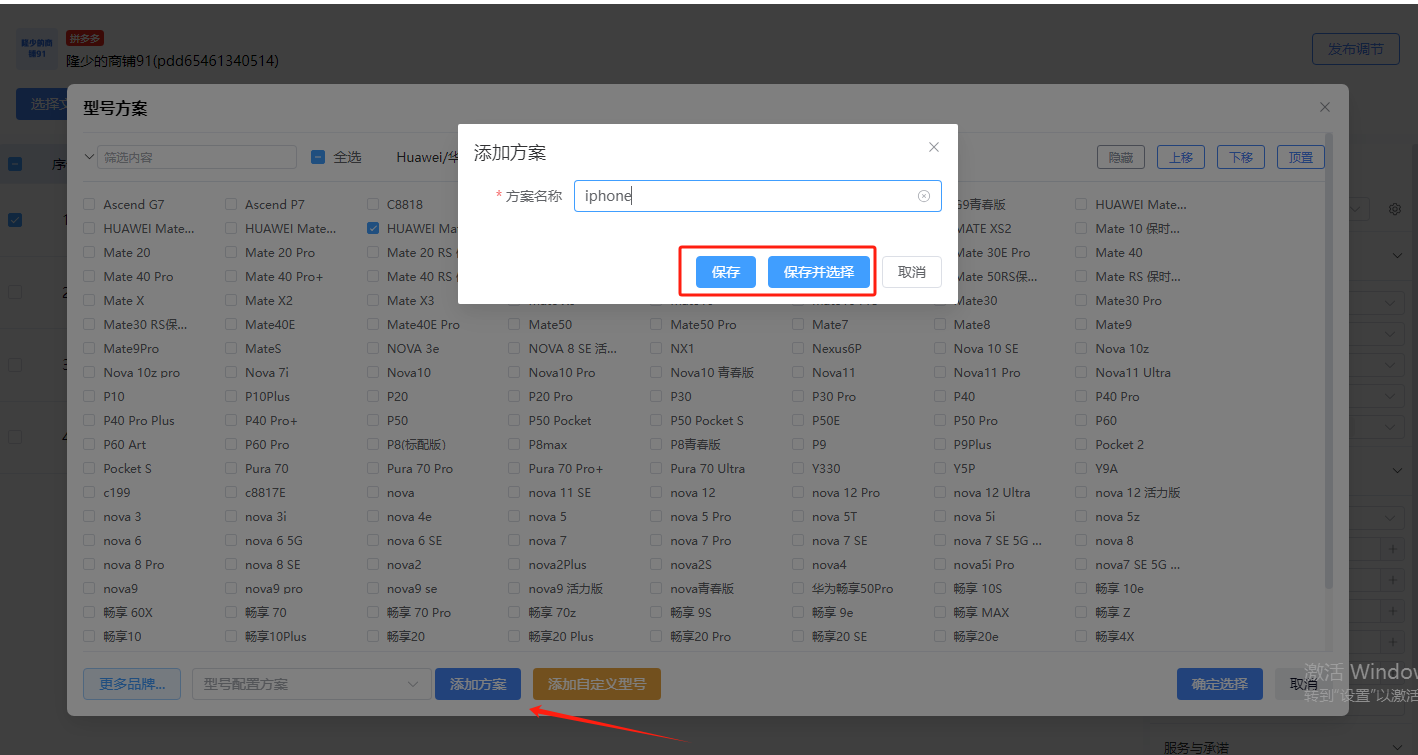Check the Y9A checkbox
Viewport: 1418px width, 755px height.
(x=1082, y=469)
